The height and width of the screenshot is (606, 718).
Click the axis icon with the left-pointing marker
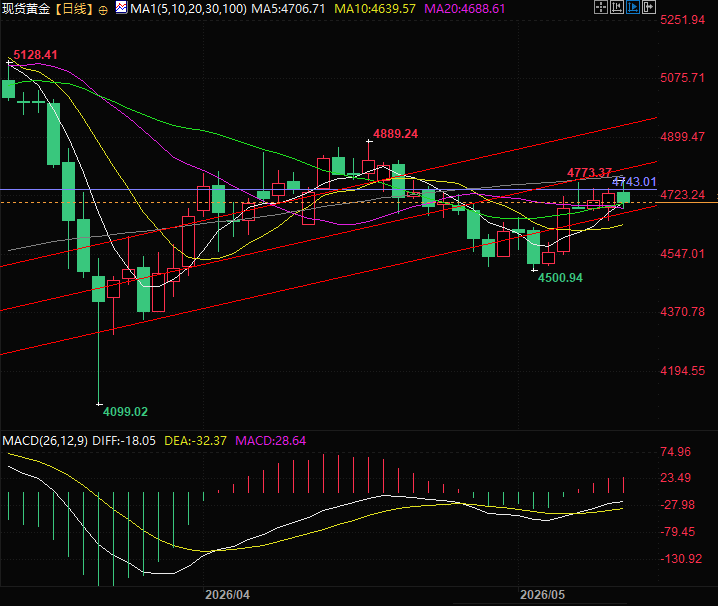click(x=617, y=7)
